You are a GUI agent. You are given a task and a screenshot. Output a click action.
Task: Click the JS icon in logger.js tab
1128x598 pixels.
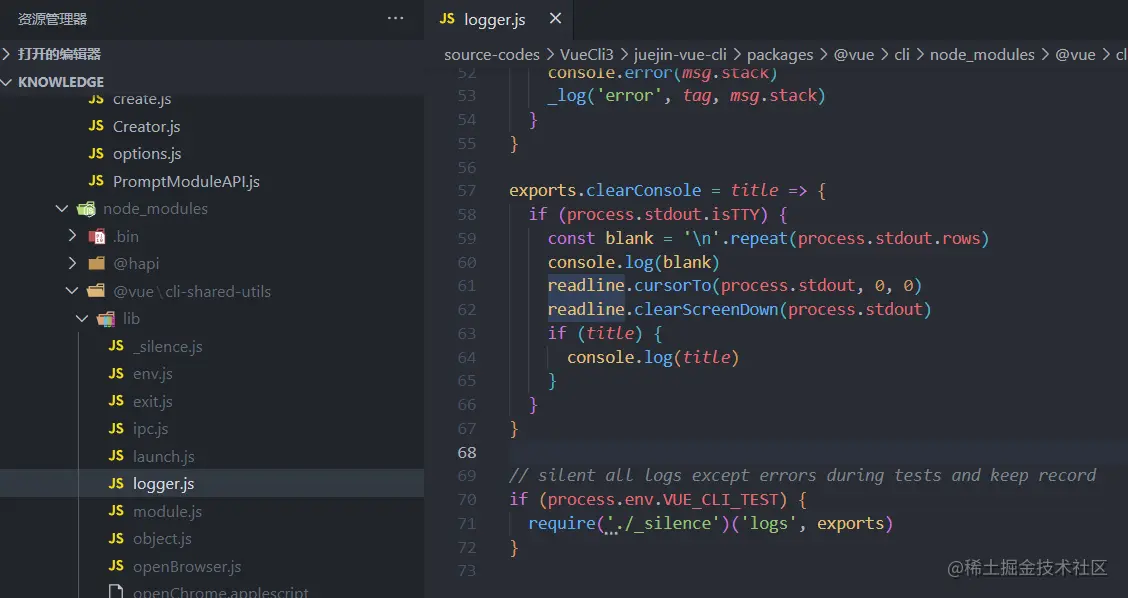tap(447, 19)
